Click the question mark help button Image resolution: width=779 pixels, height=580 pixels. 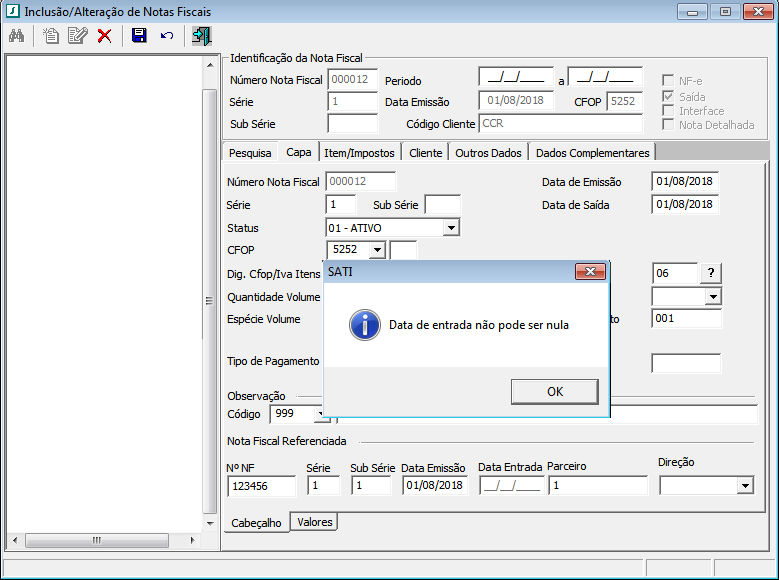click(x=710, y=273)
